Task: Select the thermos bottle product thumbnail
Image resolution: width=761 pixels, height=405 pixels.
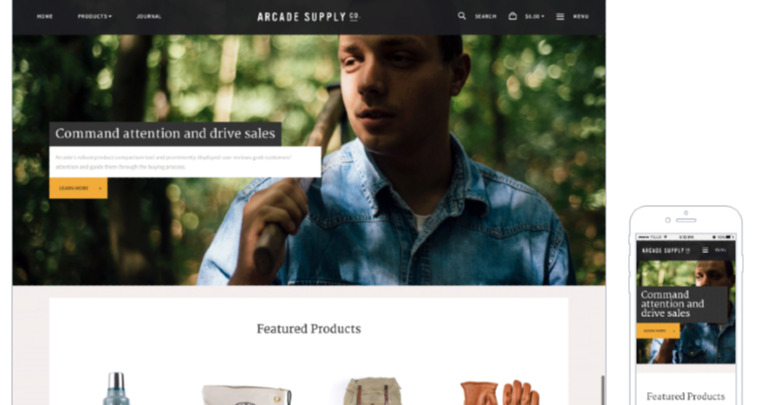Action: pos(116,388)
